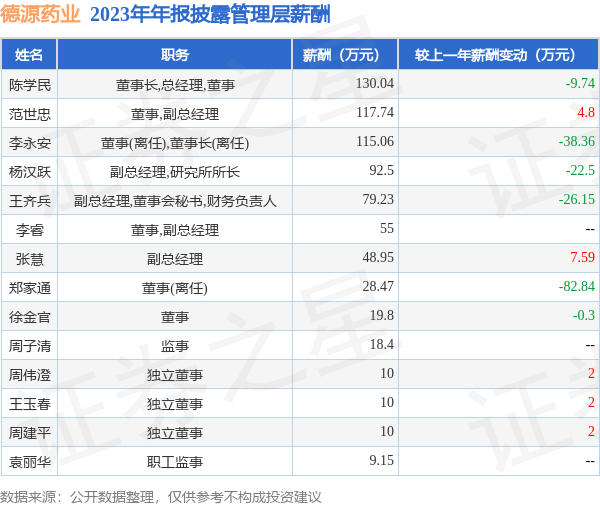Click the name 徐金官
This screenshot has height=506, width=600.
pos(30,317)
